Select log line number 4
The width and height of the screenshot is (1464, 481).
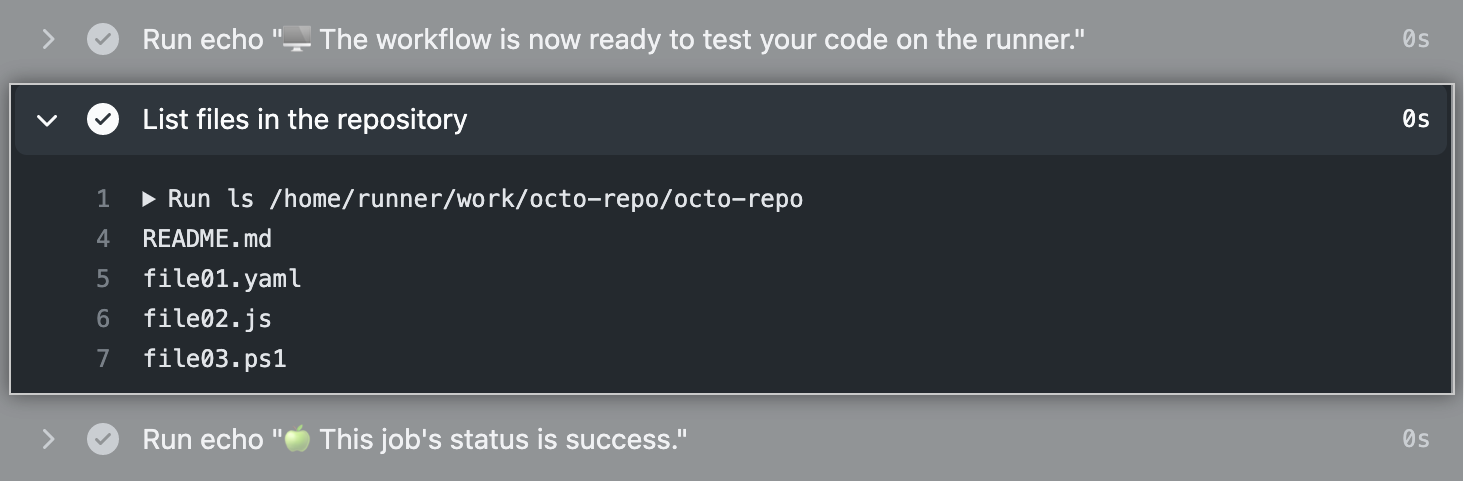click(x=103, y=239)
